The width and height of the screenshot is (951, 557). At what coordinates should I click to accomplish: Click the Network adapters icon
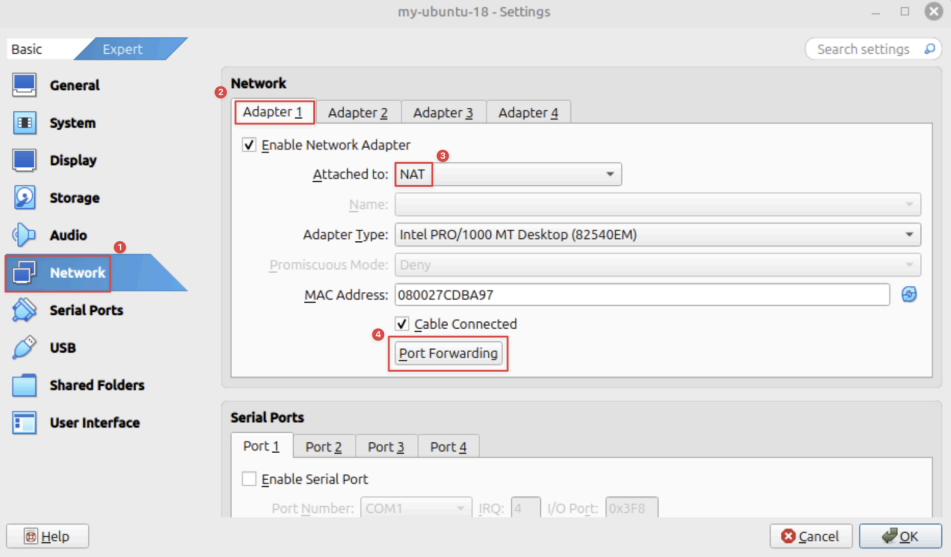click(x=24, y=273)
